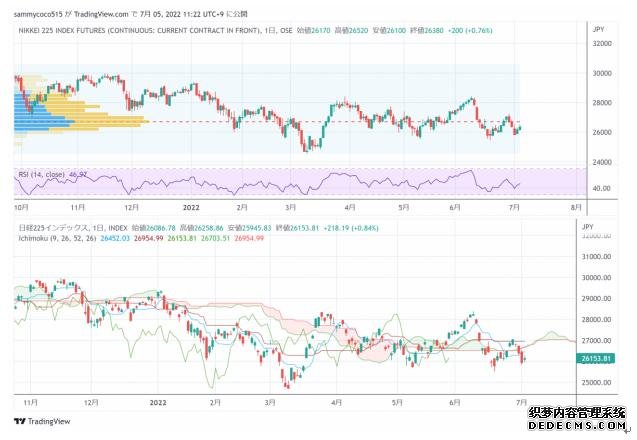This screenshot has height=440, width=637.
Task: Click the 高値26258.86 high value
Action: click(202, 228)
